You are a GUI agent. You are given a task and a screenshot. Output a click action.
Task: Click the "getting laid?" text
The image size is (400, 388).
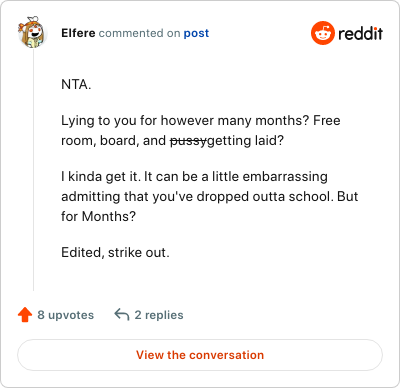coord(245,141)
